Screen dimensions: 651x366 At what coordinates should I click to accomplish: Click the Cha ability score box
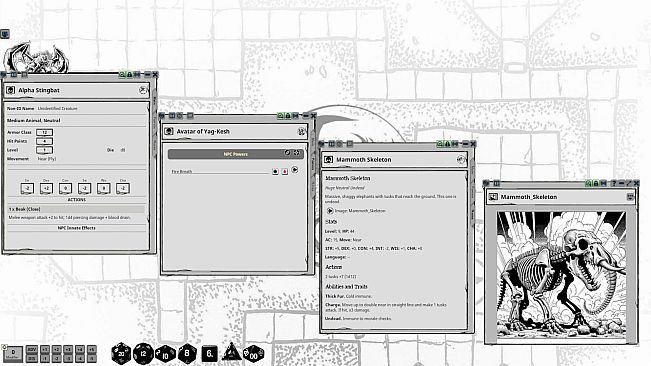123,188
